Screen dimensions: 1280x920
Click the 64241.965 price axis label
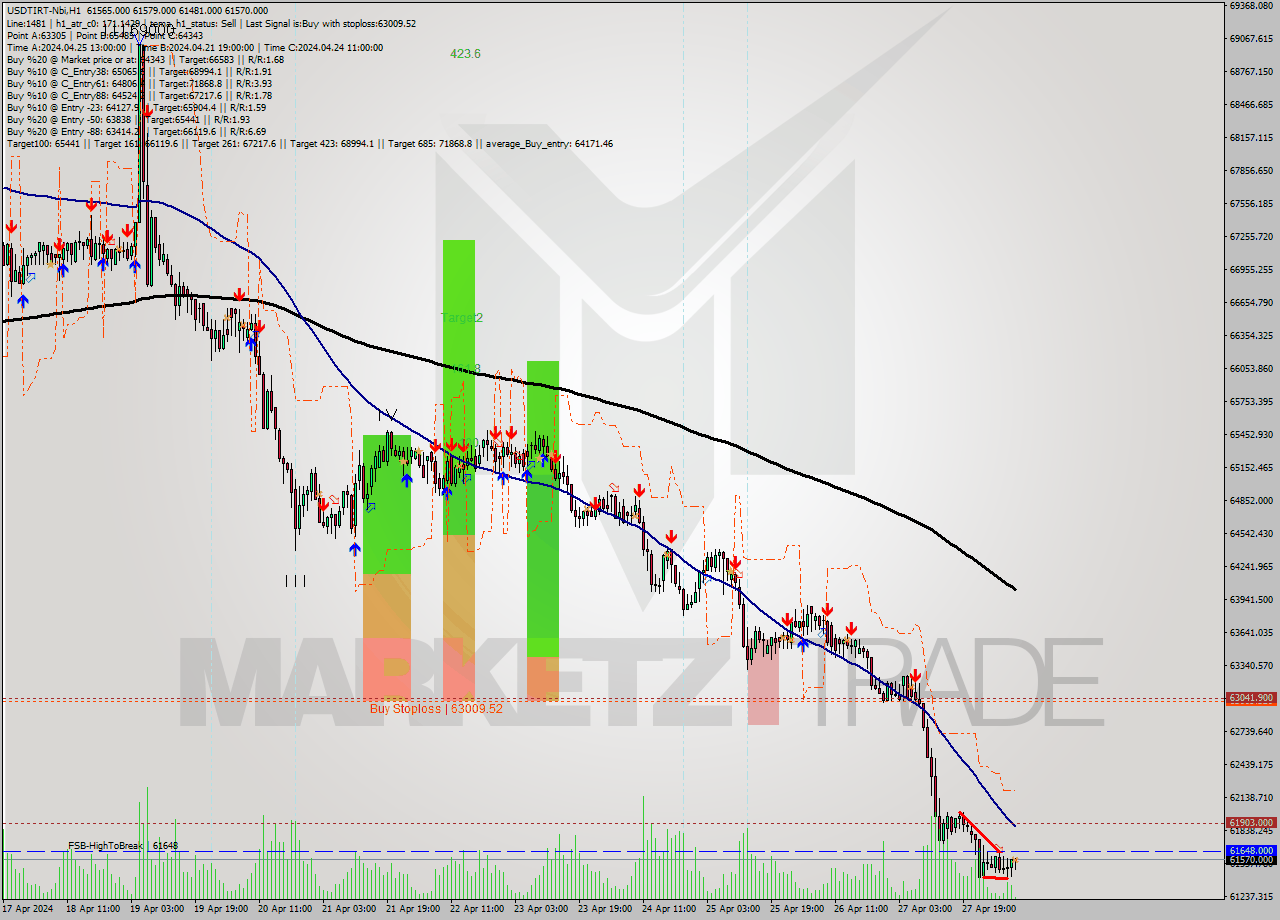click(1251, 566)
